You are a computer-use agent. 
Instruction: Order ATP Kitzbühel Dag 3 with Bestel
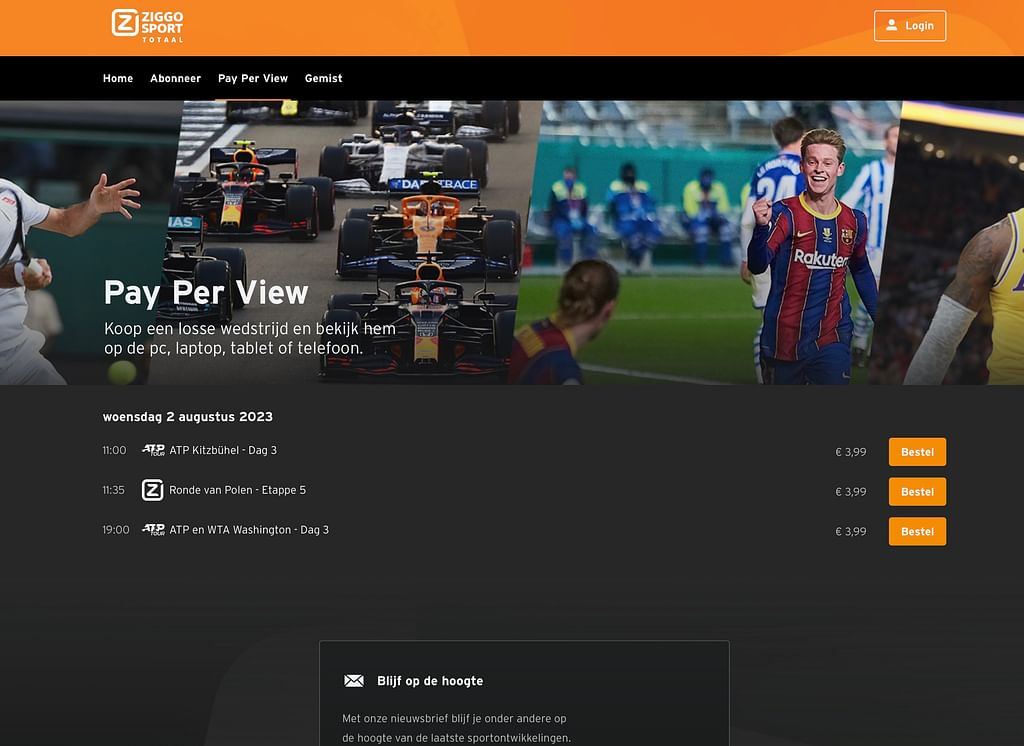pos(916,452)
